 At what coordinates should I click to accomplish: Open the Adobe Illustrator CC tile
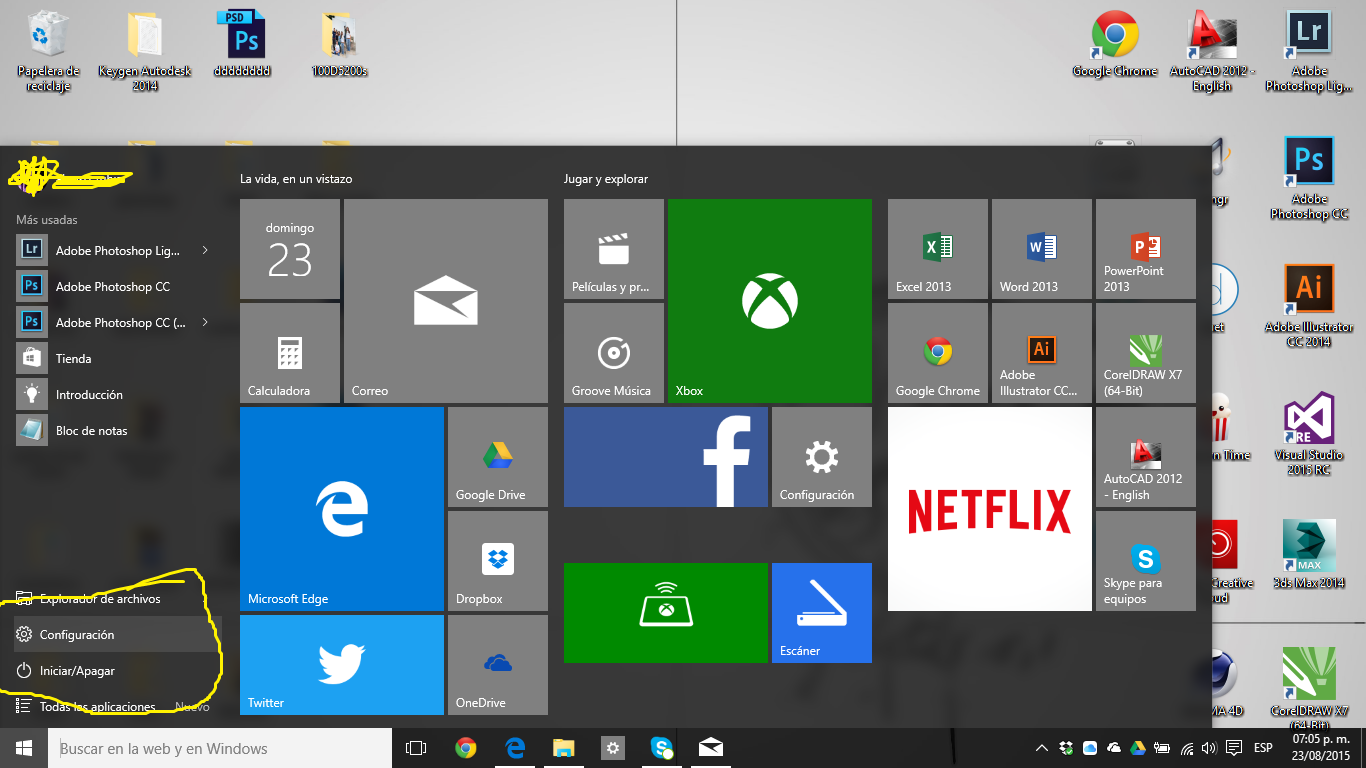pos(1042,353)
